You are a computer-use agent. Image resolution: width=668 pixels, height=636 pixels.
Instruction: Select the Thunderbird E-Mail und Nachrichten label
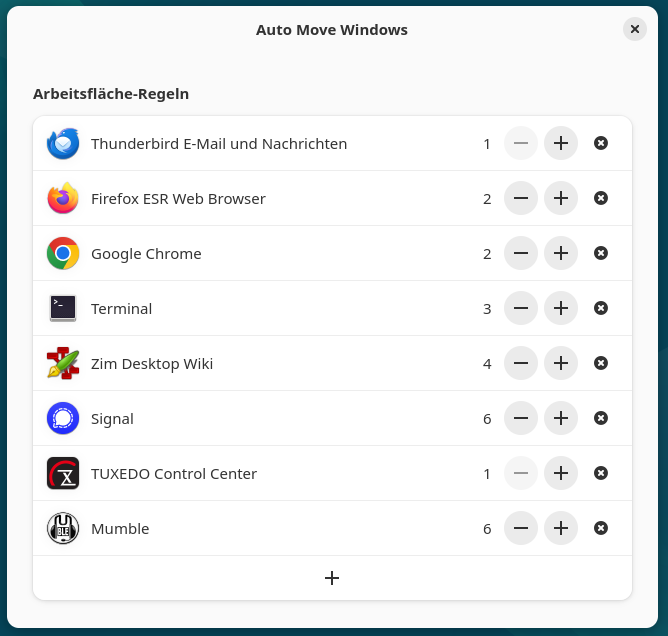coord(219,144)
